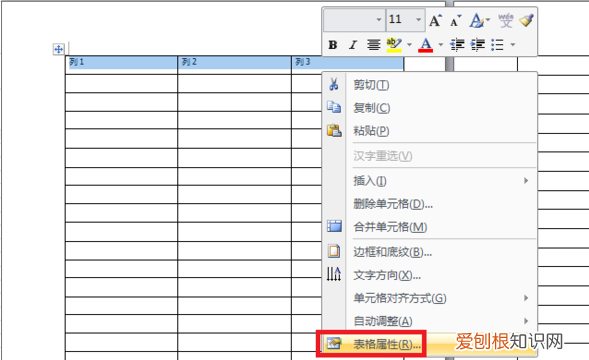Open bullet list style dropdown arrow
This screenshot has width=589, height=360.
pyautogui.click(x=513, y=45)
